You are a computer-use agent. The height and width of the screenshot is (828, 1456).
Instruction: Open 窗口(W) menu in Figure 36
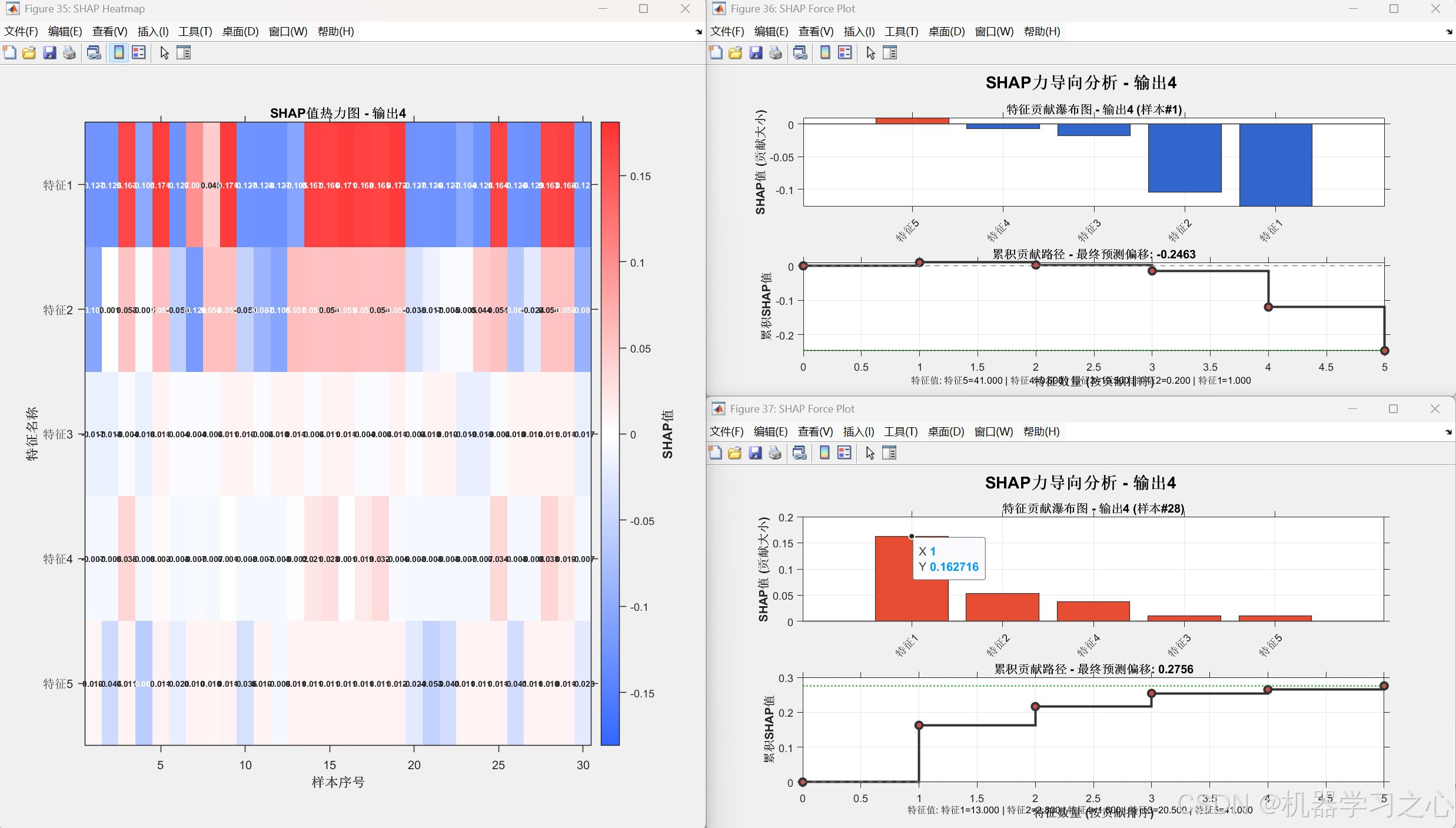click(994, 32)
